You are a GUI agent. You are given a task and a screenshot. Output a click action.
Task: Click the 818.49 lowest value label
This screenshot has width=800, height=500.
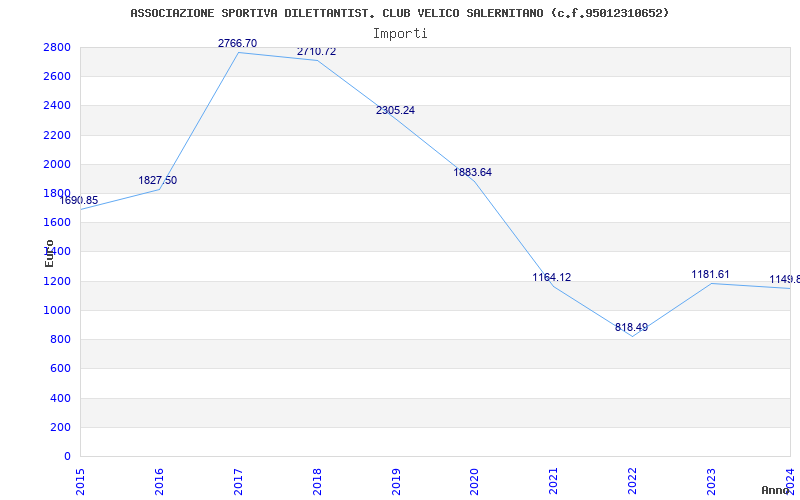(x=631, y=327)
